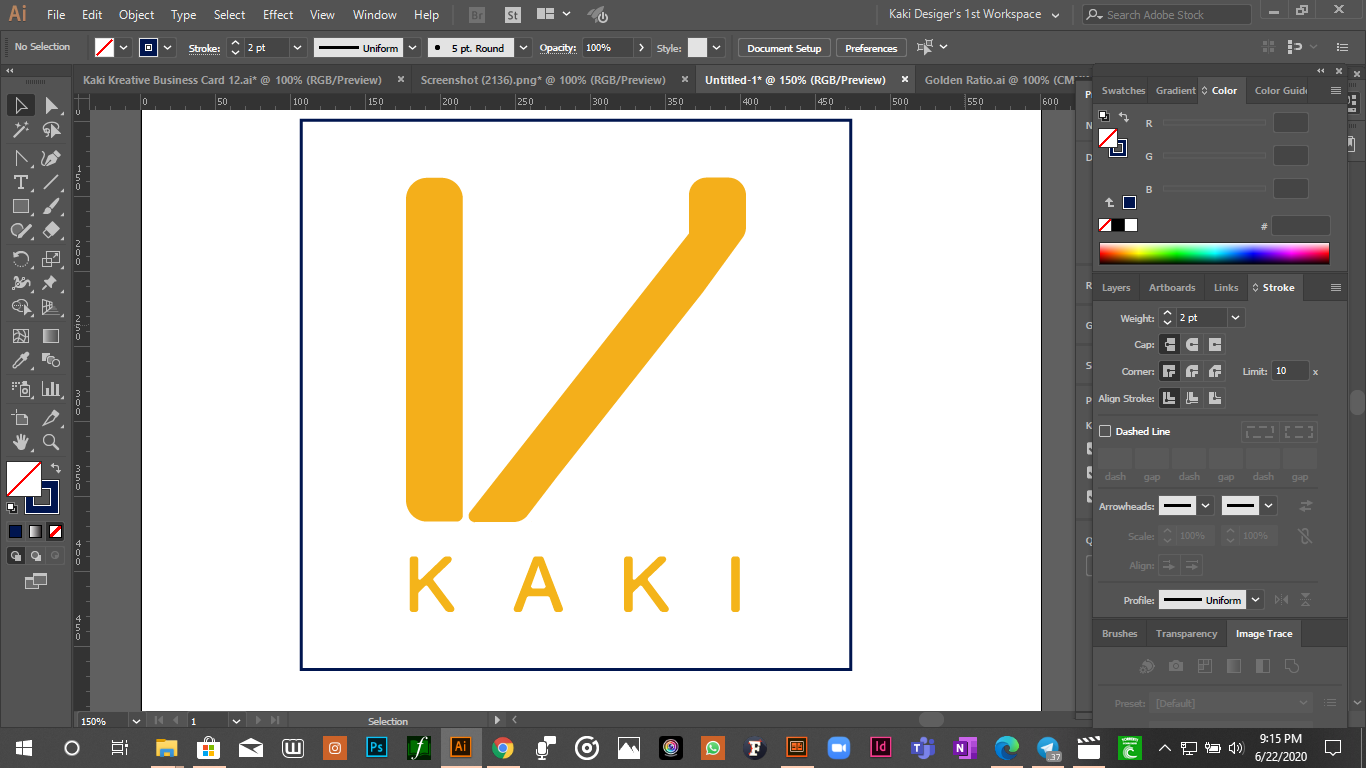Viewport: 1366px width, 768px height.
Task: Expand the Opacity dropdown arrow
Action: tap(640, 48)
